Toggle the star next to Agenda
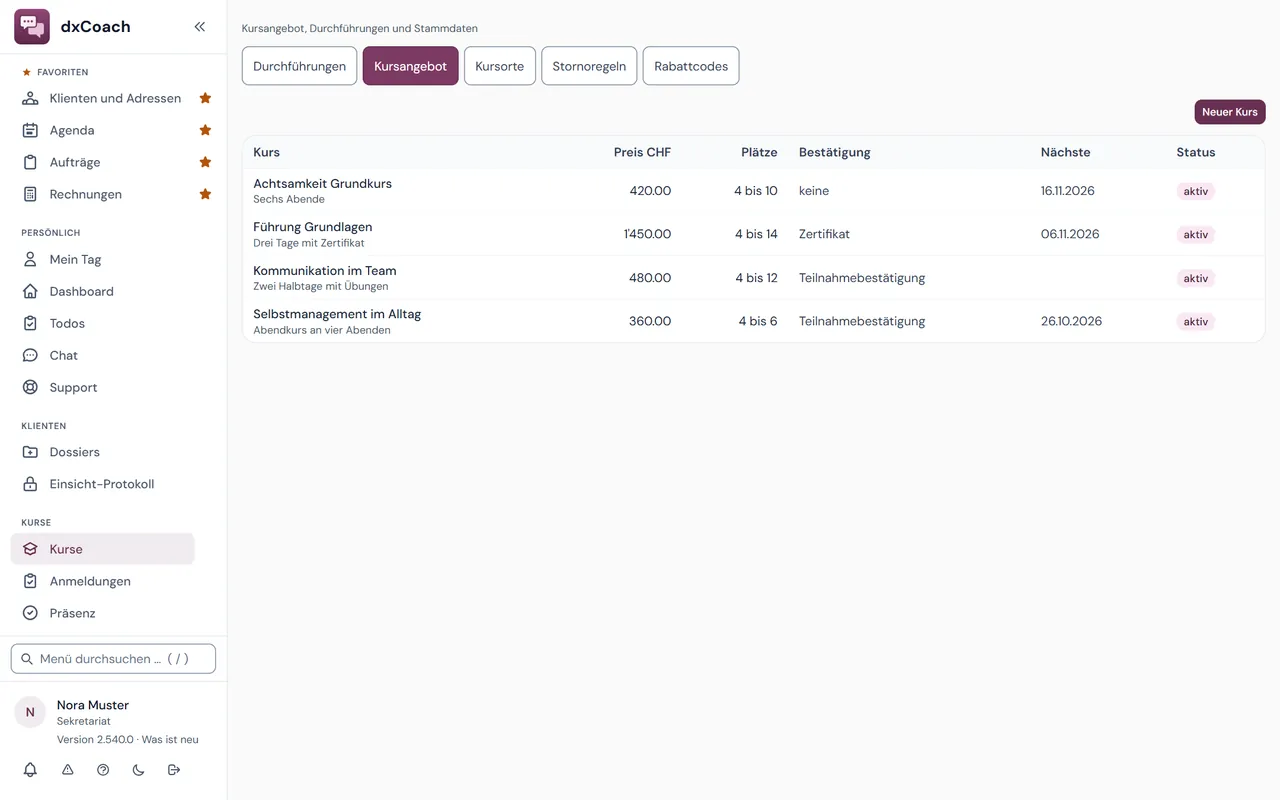 click(x=205, y=130)
